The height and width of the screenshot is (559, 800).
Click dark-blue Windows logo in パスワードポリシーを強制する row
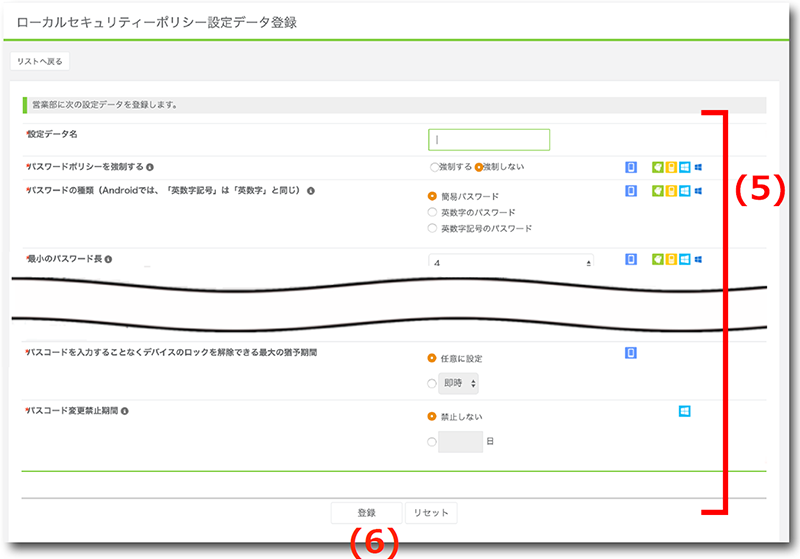click(698, 167)
